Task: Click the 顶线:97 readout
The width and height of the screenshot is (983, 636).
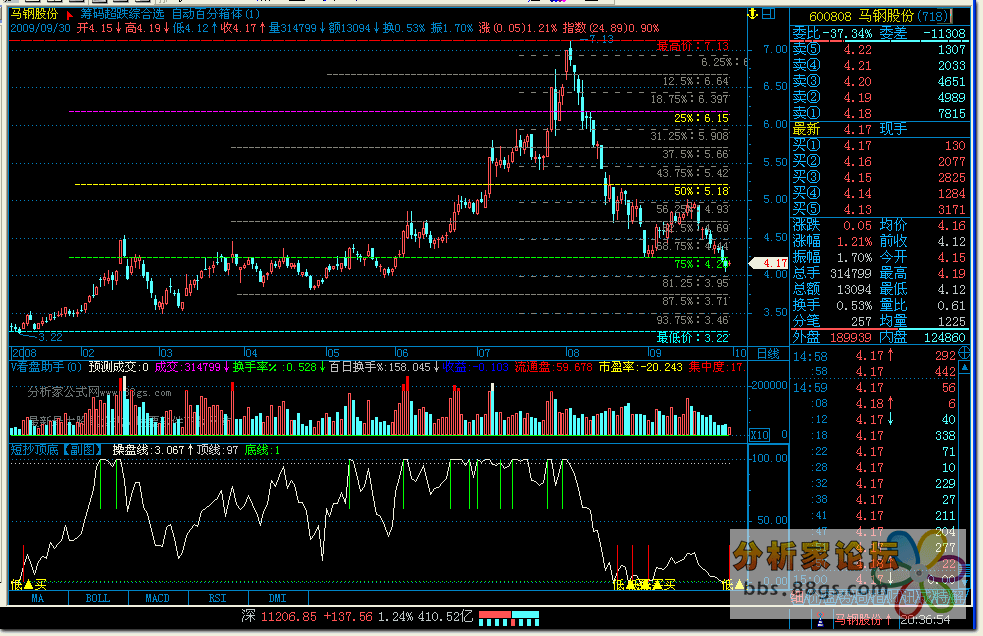Action: coord(218,450)
